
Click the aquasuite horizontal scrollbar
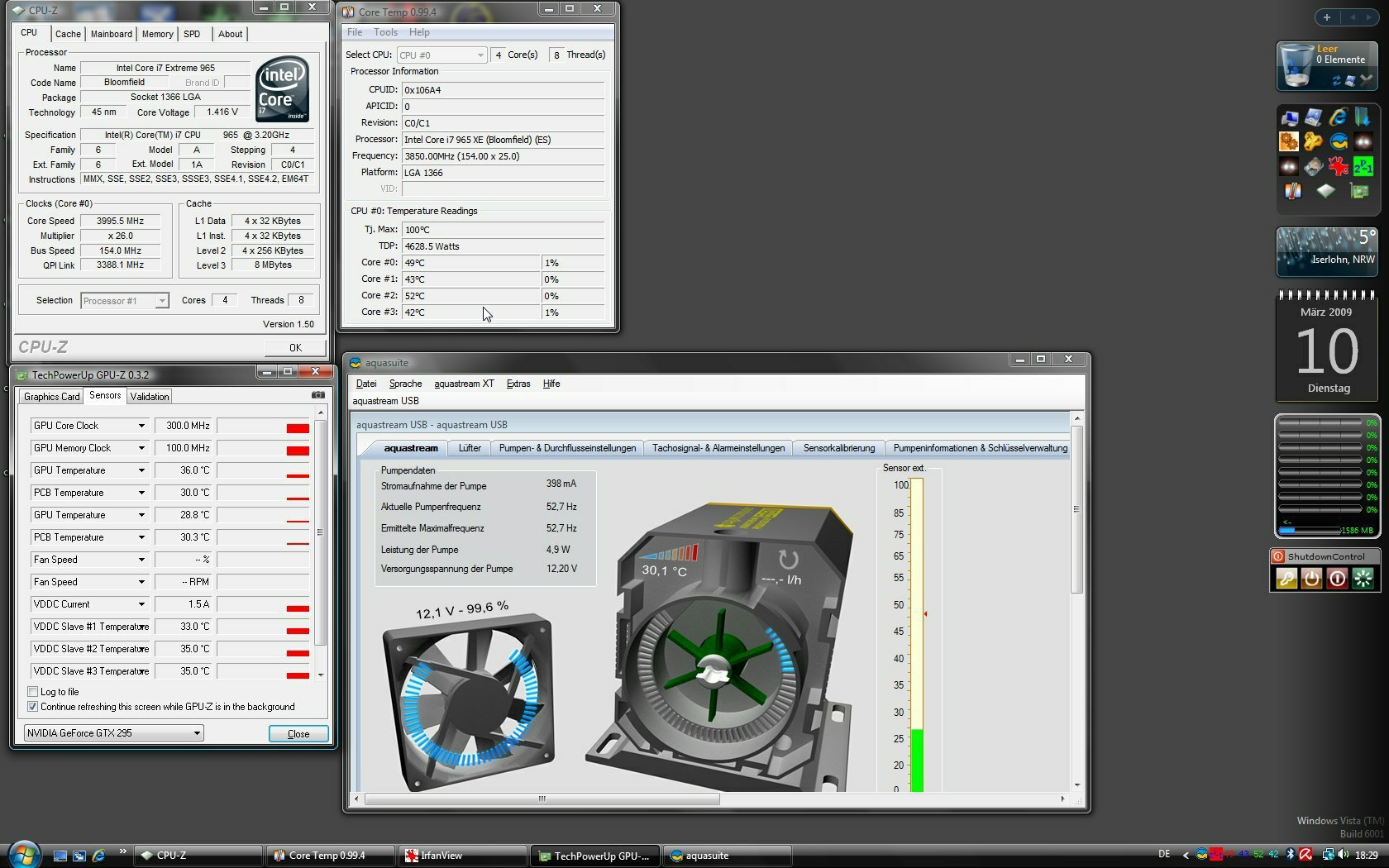(542, 799)
